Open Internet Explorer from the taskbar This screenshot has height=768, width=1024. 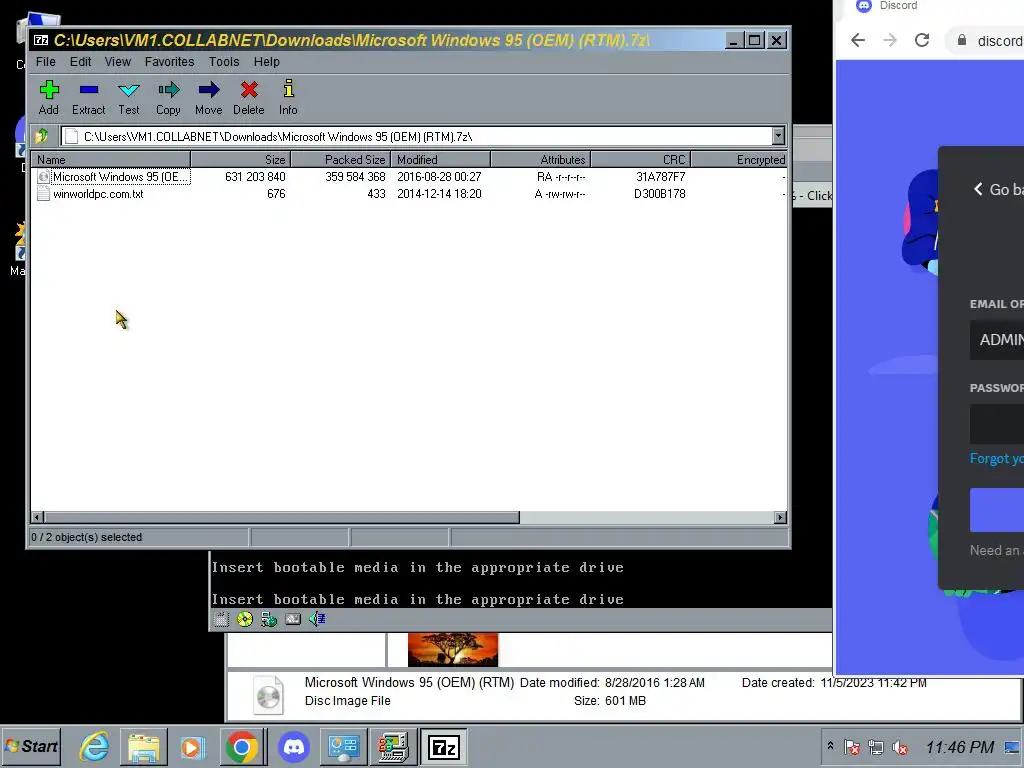coord(95,746)
